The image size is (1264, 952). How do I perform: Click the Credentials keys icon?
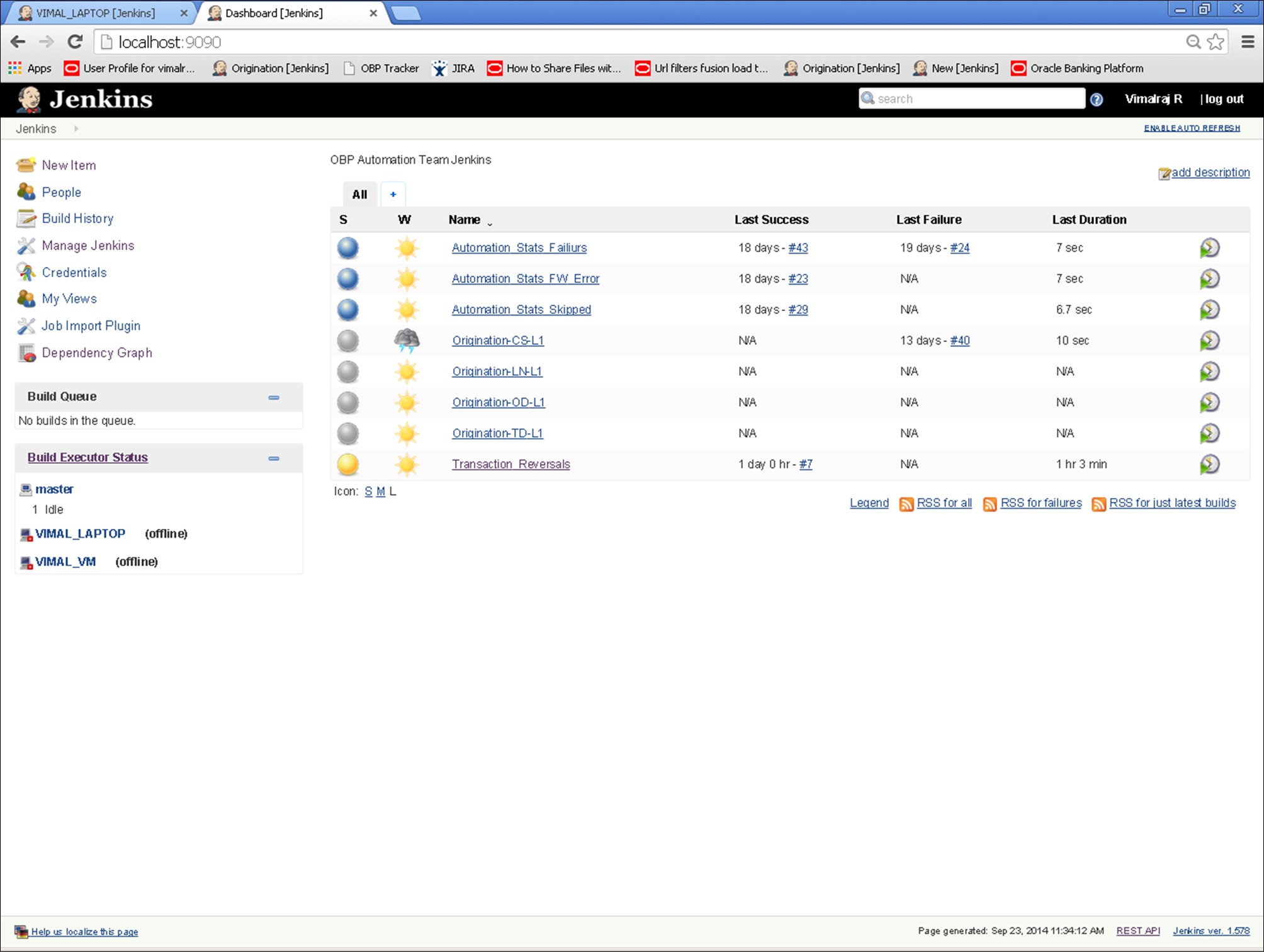coord(26,272)
